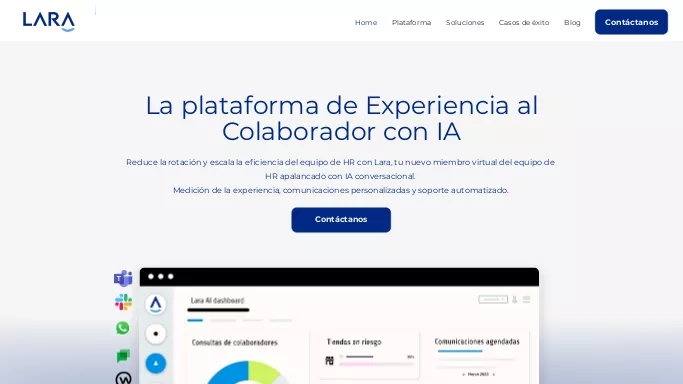
Task: Click the black dot sidebar icon
Action: pyautogui.click(x=156, y=334)
